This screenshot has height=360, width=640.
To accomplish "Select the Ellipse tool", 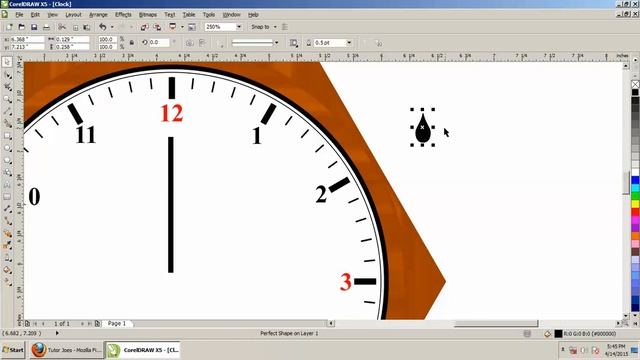I will pos(7,148).
